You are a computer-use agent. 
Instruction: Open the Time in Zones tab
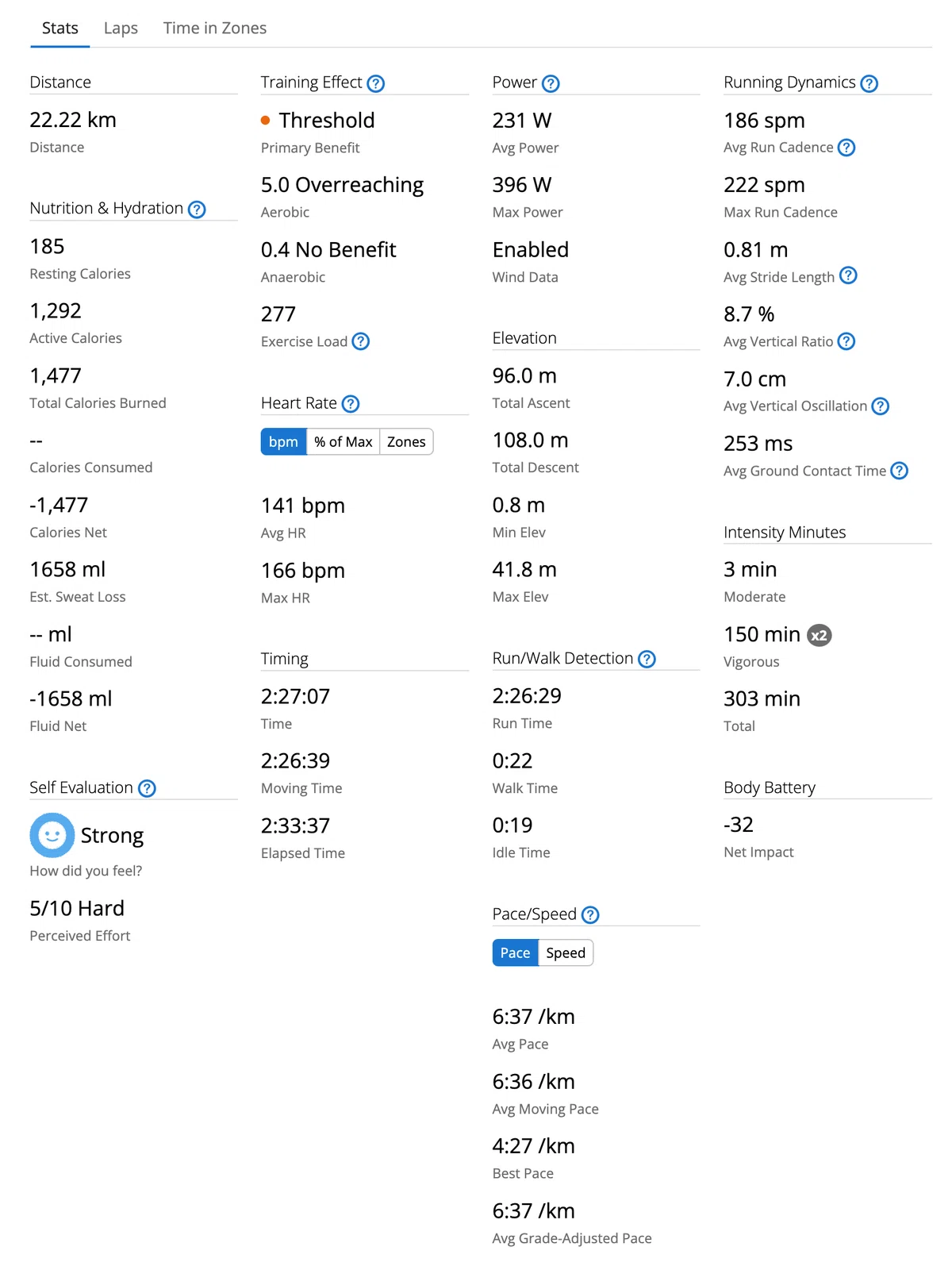pos(215,28)
